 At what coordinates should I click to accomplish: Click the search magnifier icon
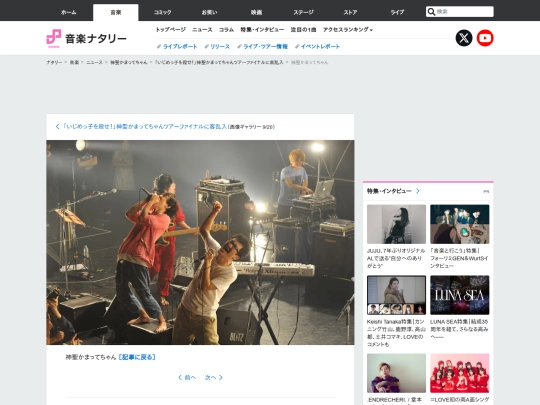coord(431,12)
